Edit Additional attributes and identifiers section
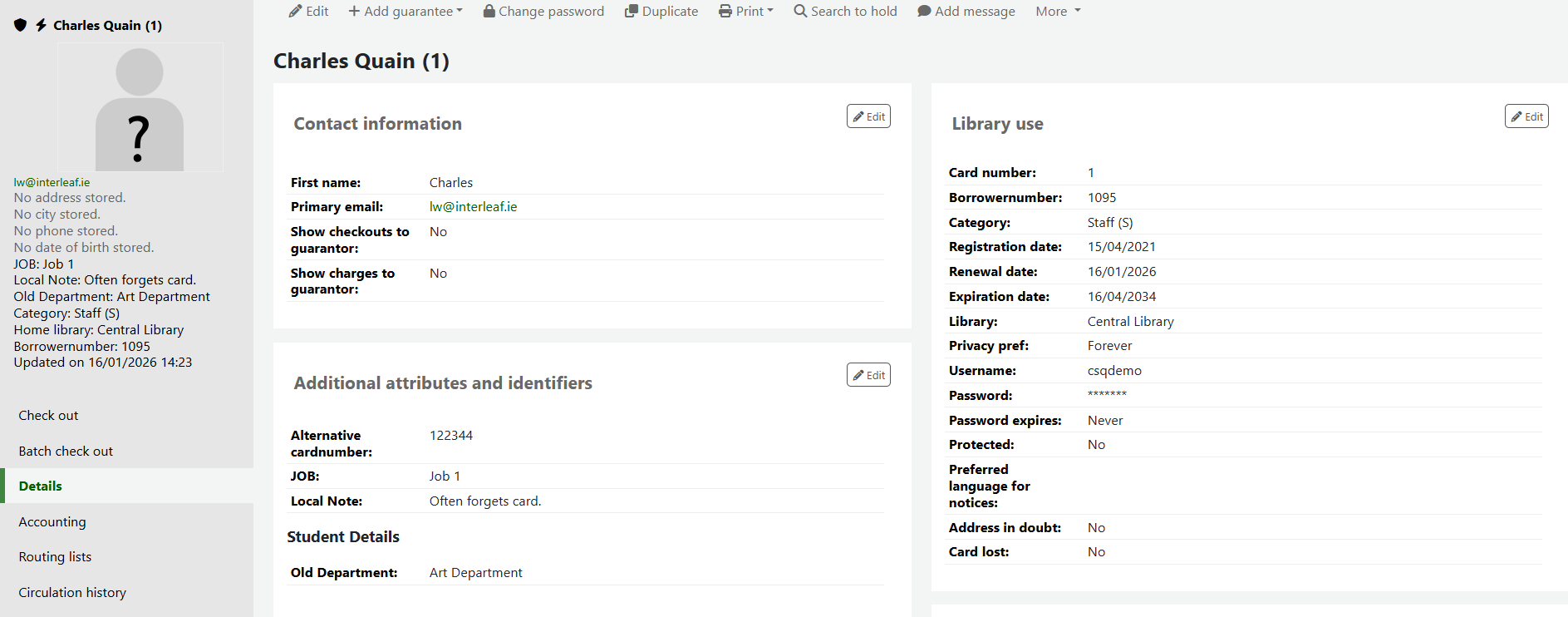1568x617 pixels. click(868, 375)
